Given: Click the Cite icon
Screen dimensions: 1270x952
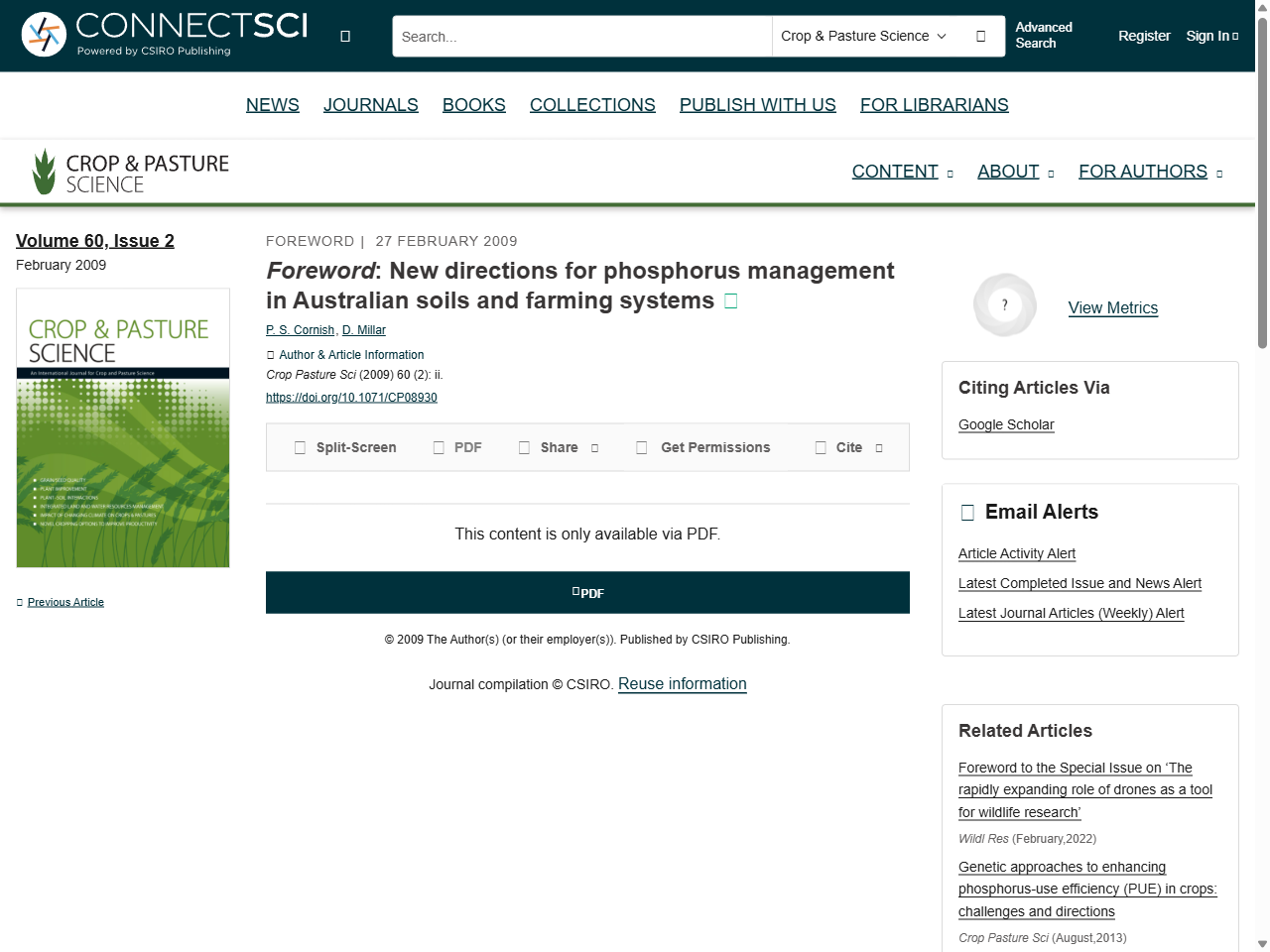Looking at the screenshot, I should click(x=821, y=448).
